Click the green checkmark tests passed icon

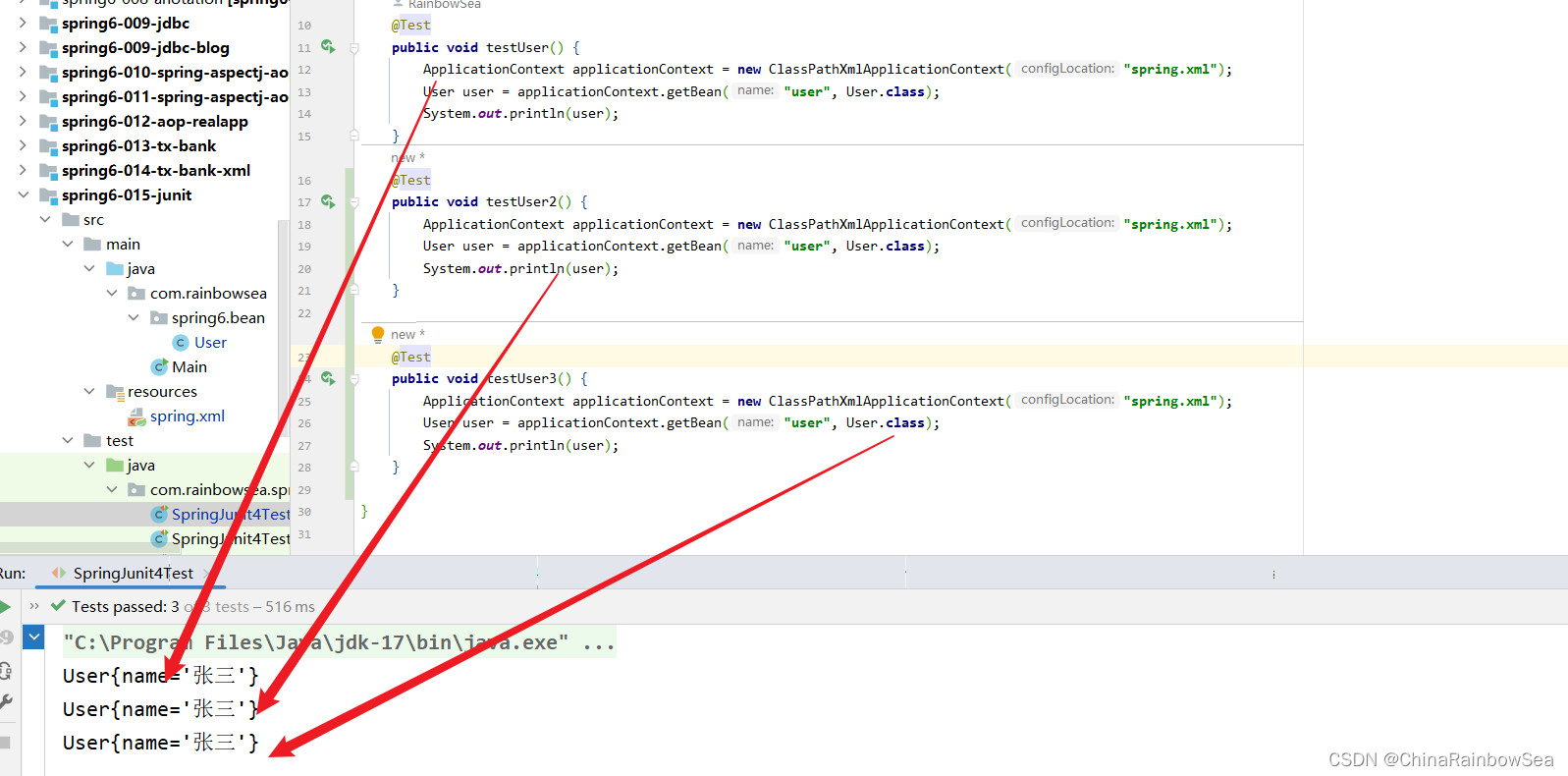coord(58,606)
